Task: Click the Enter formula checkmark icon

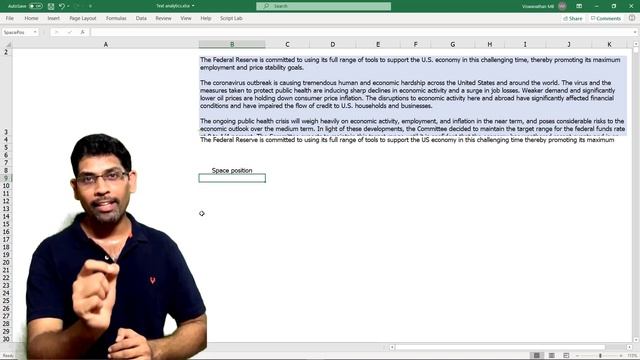Action: 69,32
